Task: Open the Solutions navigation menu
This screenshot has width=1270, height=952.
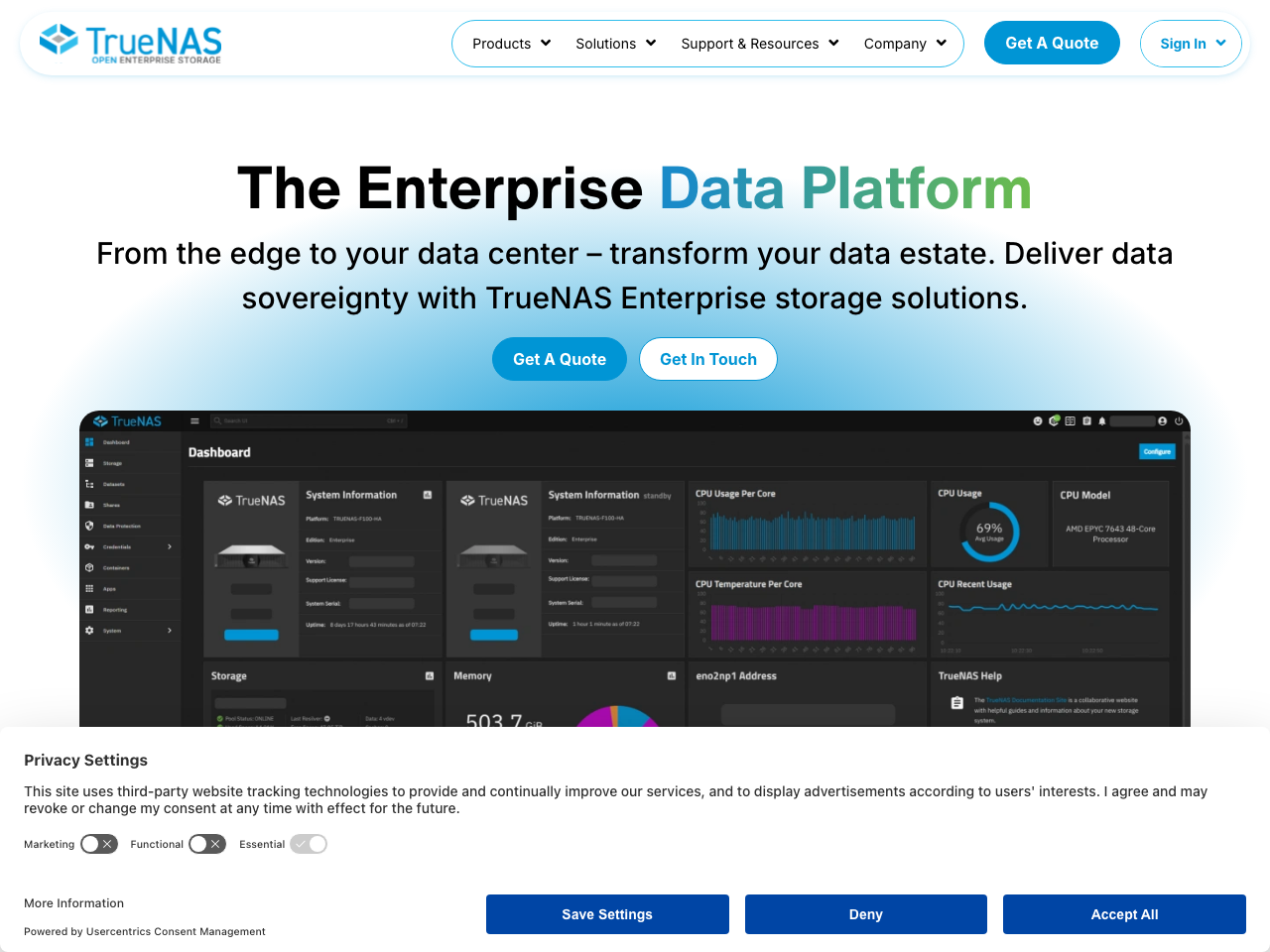Action: coord(615,43)
